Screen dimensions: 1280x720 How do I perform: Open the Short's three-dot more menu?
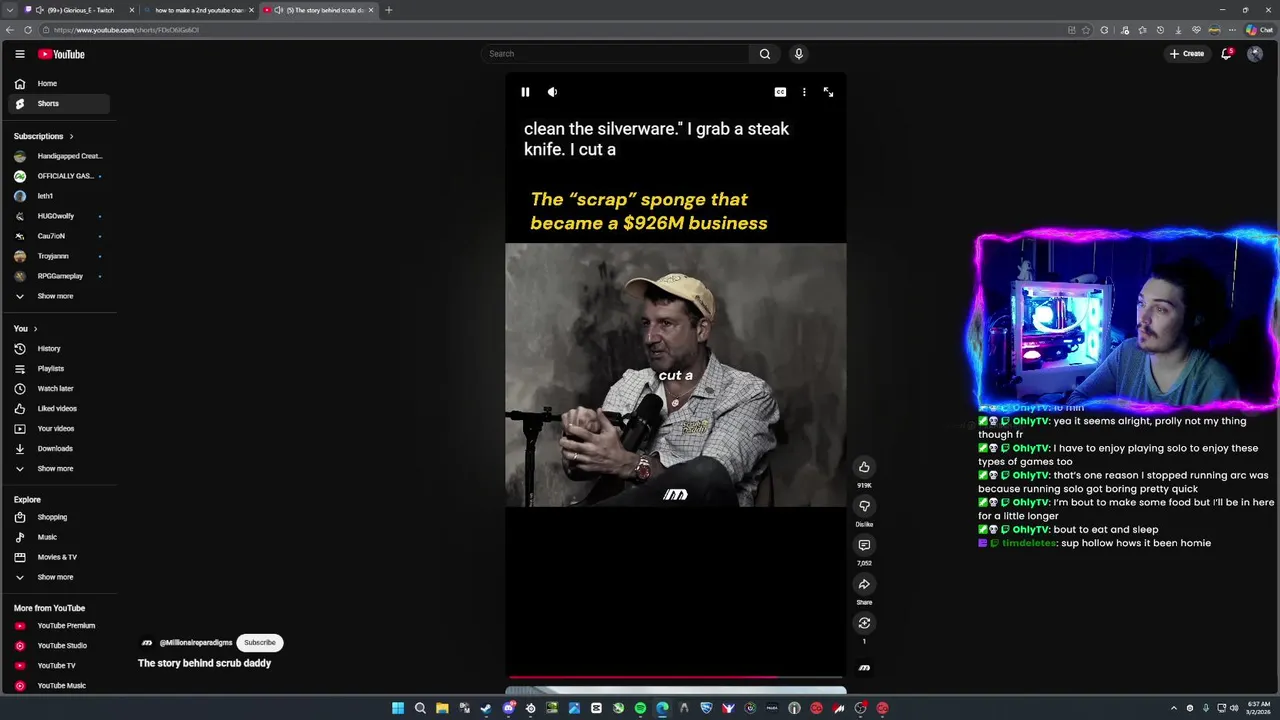[x=804, y=92]
